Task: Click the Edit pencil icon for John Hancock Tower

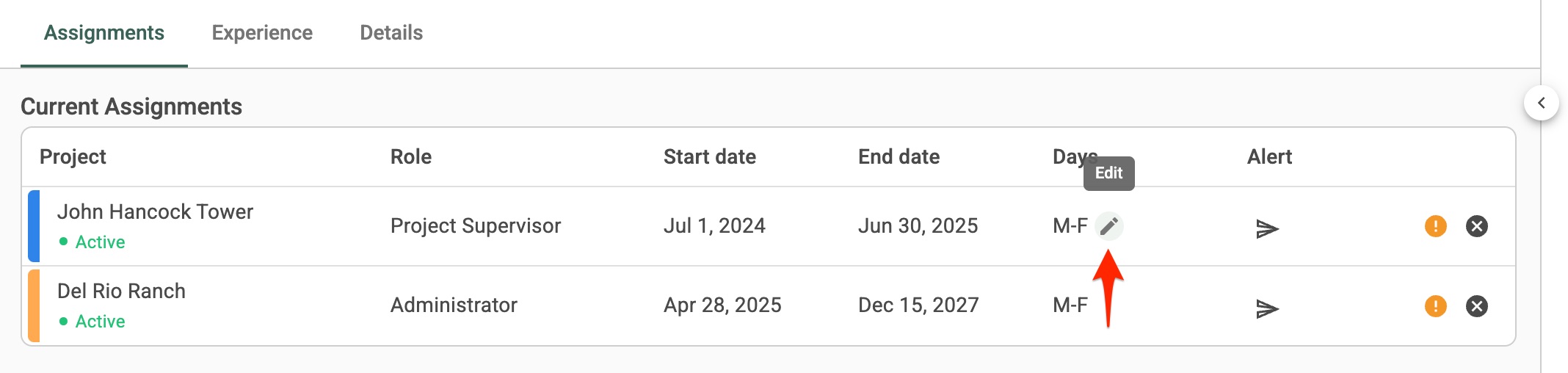Action: [1108, 226]
